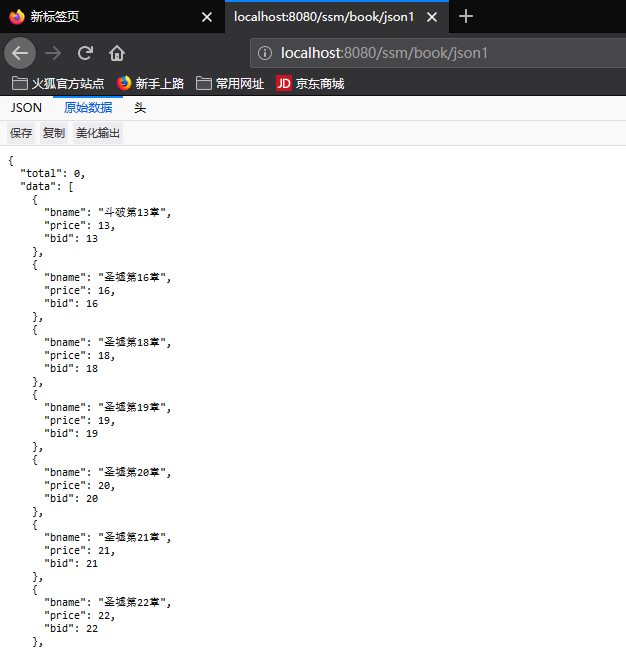Click the "price": 13 line
The height and width of the screenshot is (649, 626).
pos(79,226)
